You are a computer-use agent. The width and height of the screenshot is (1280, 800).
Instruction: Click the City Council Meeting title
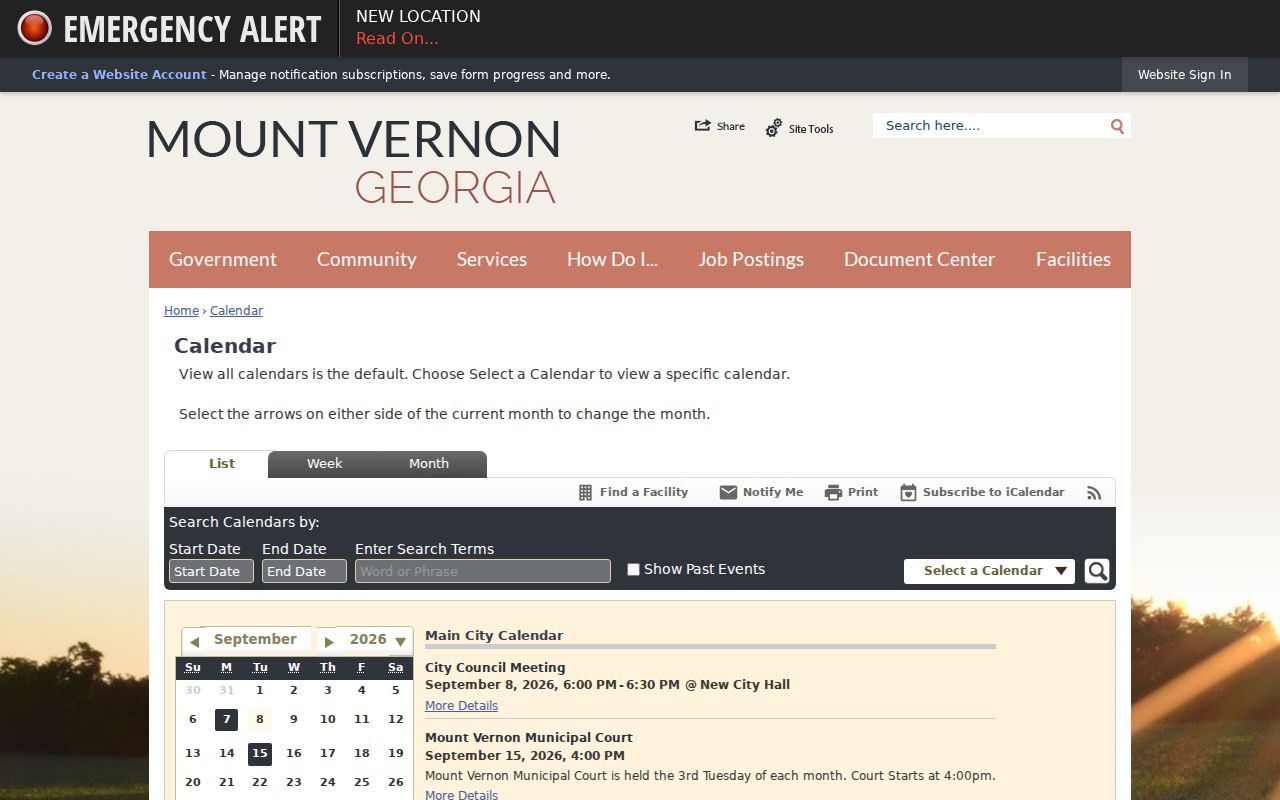[x=495, y=668]
